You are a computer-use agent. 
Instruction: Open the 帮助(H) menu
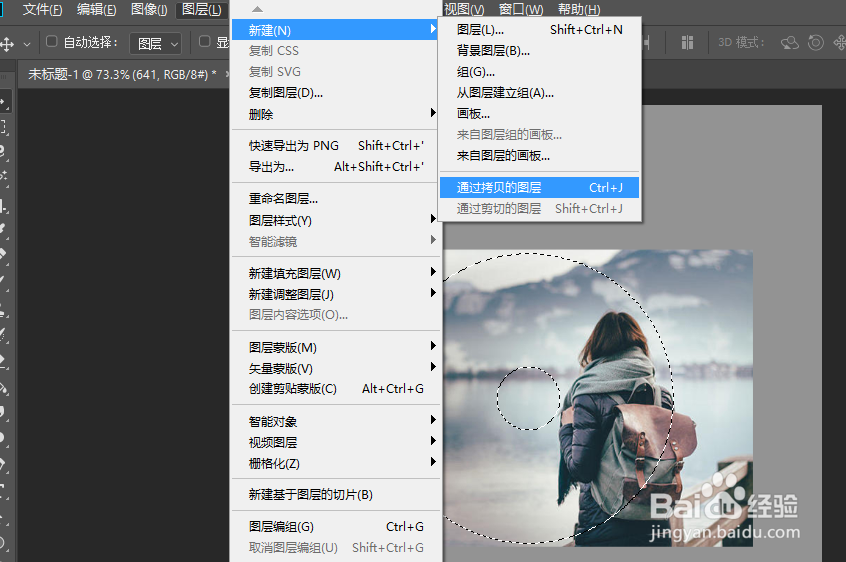coord(578,10)
